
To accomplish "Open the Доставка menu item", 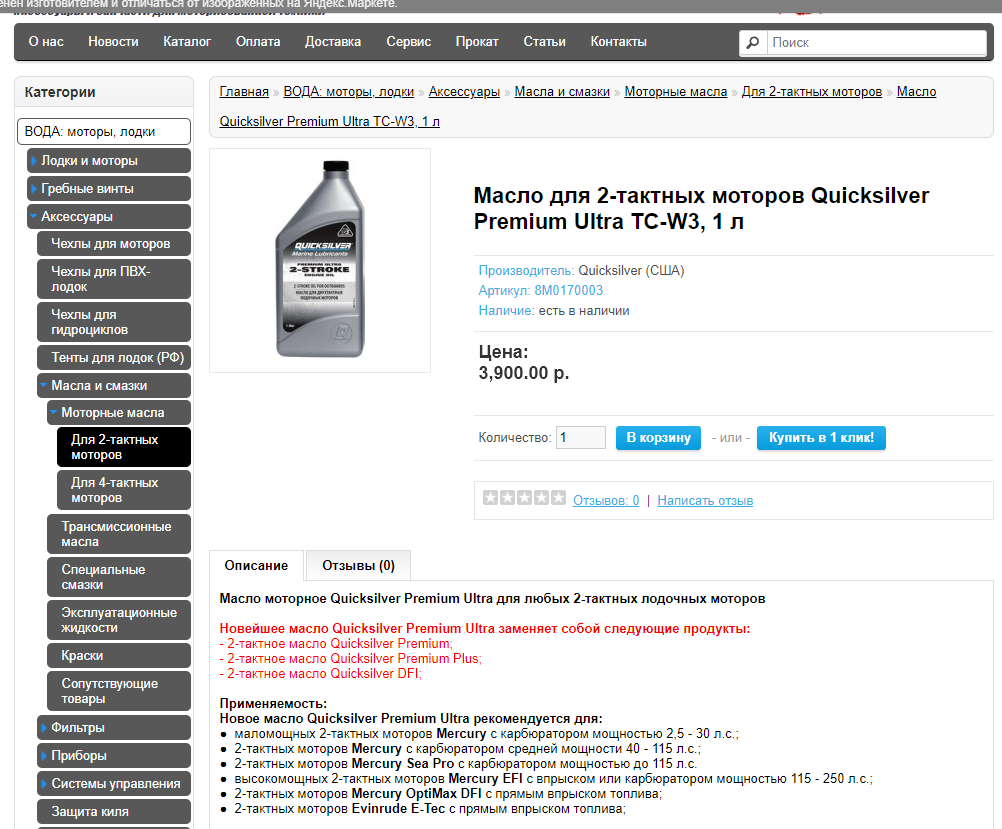I will [333, 42].
